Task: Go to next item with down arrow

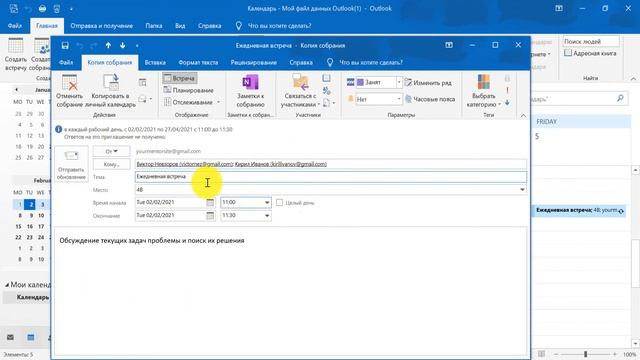Action: tap(122, 45)
